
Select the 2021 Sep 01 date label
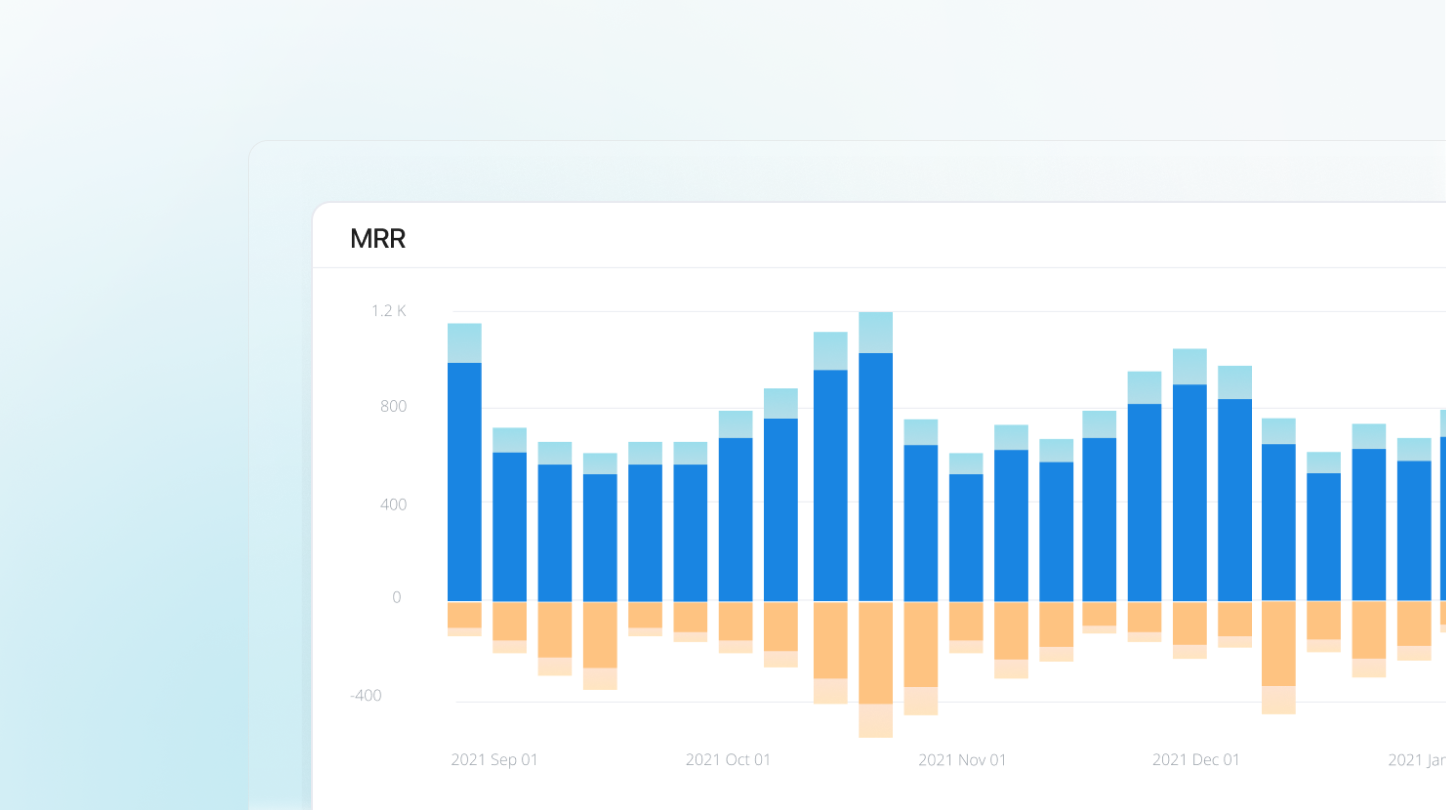(494, 760)
